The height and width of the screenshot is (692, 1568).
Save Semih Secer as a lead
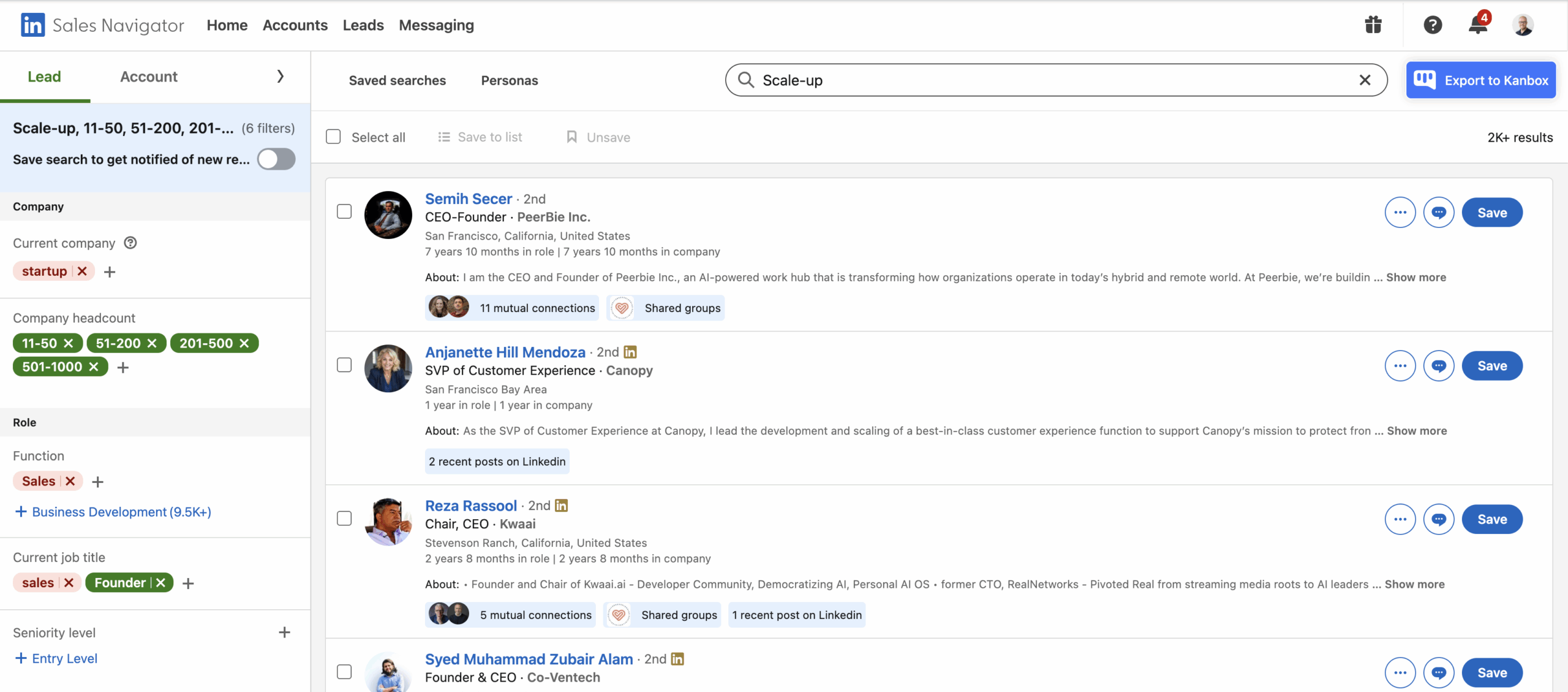click(1492, 213)
